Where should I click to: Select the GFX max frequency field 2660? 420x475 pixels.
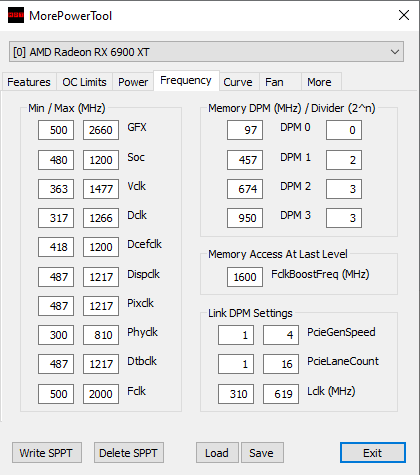[101, 130]
